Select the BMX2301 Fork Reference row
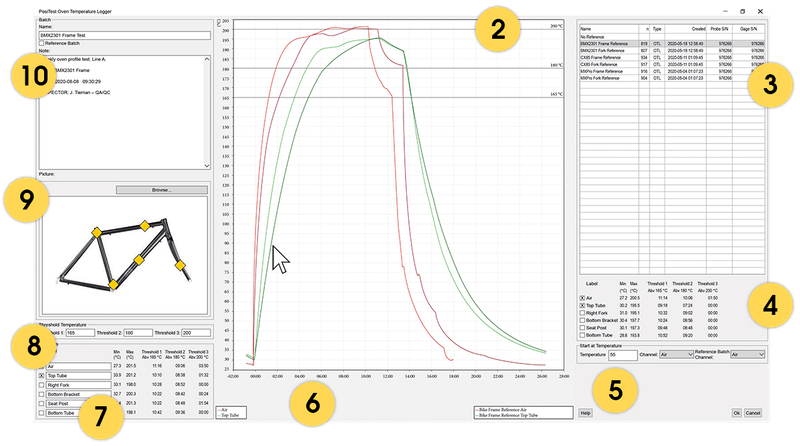 tap(608, 51)
